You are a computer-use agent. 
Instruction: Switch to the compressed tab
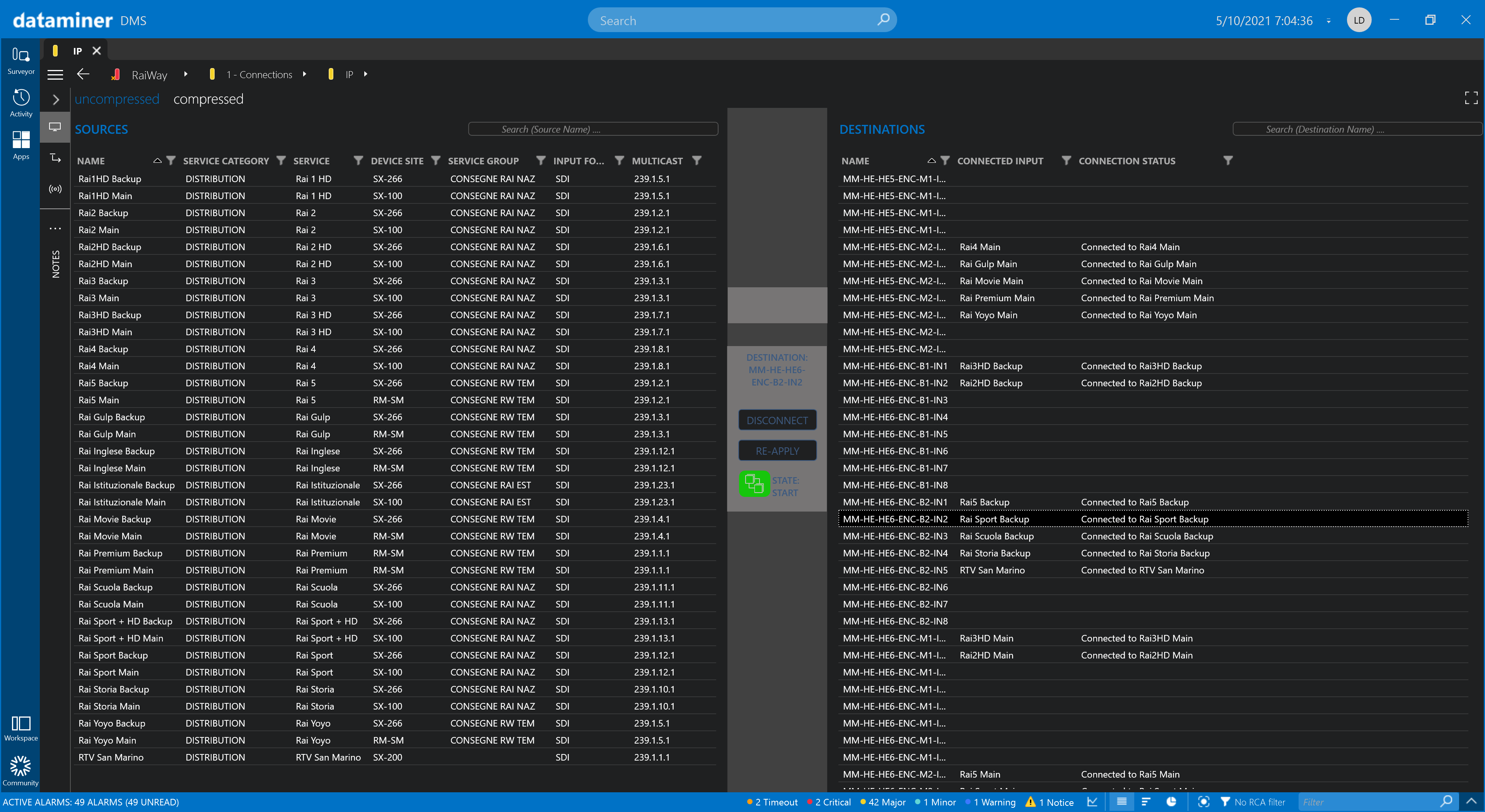[208, 99]
